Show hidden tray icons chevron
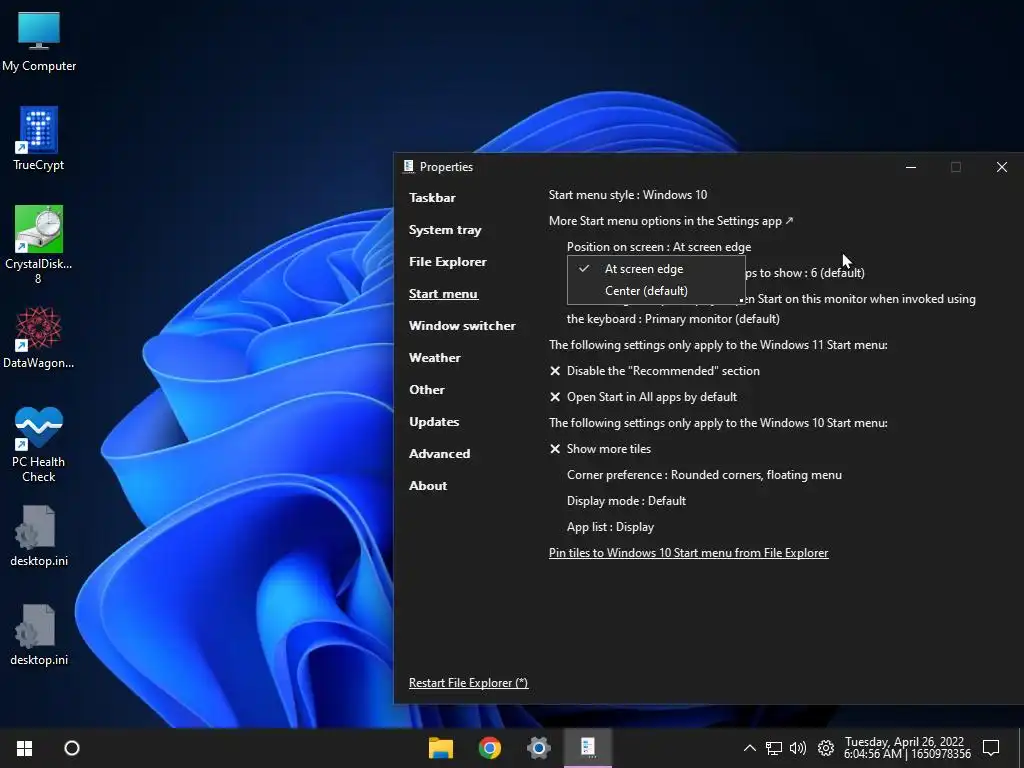 click(750, 748)
